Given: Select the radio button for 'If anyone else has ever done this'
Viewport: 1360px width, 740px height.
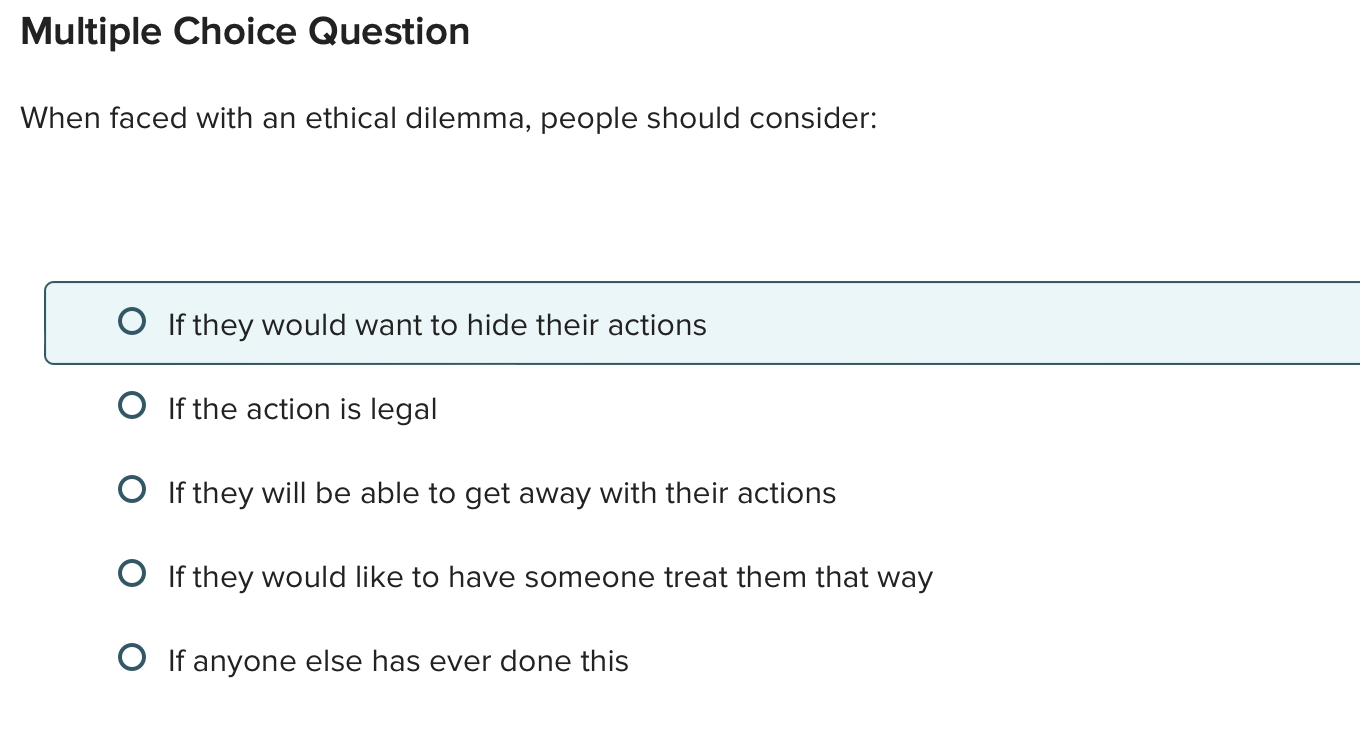Looking at the screenshot, I should point(131,658).
